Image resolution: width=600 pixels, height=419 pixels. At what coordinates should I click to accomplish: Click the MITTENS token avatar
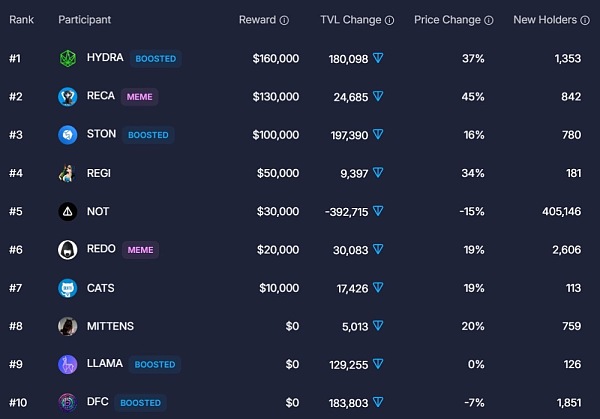click(68, 326)
